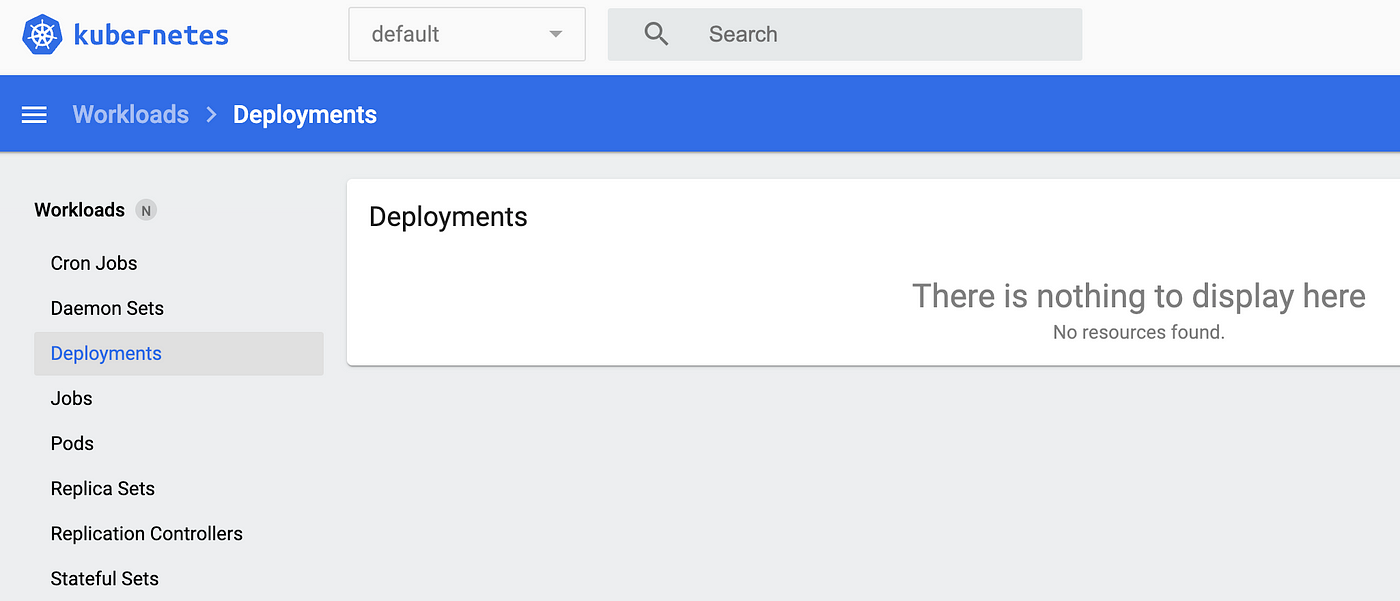1400x601 pixels.
Task: Click the Deployments breadcrumb title
Action: pos(305,115)
